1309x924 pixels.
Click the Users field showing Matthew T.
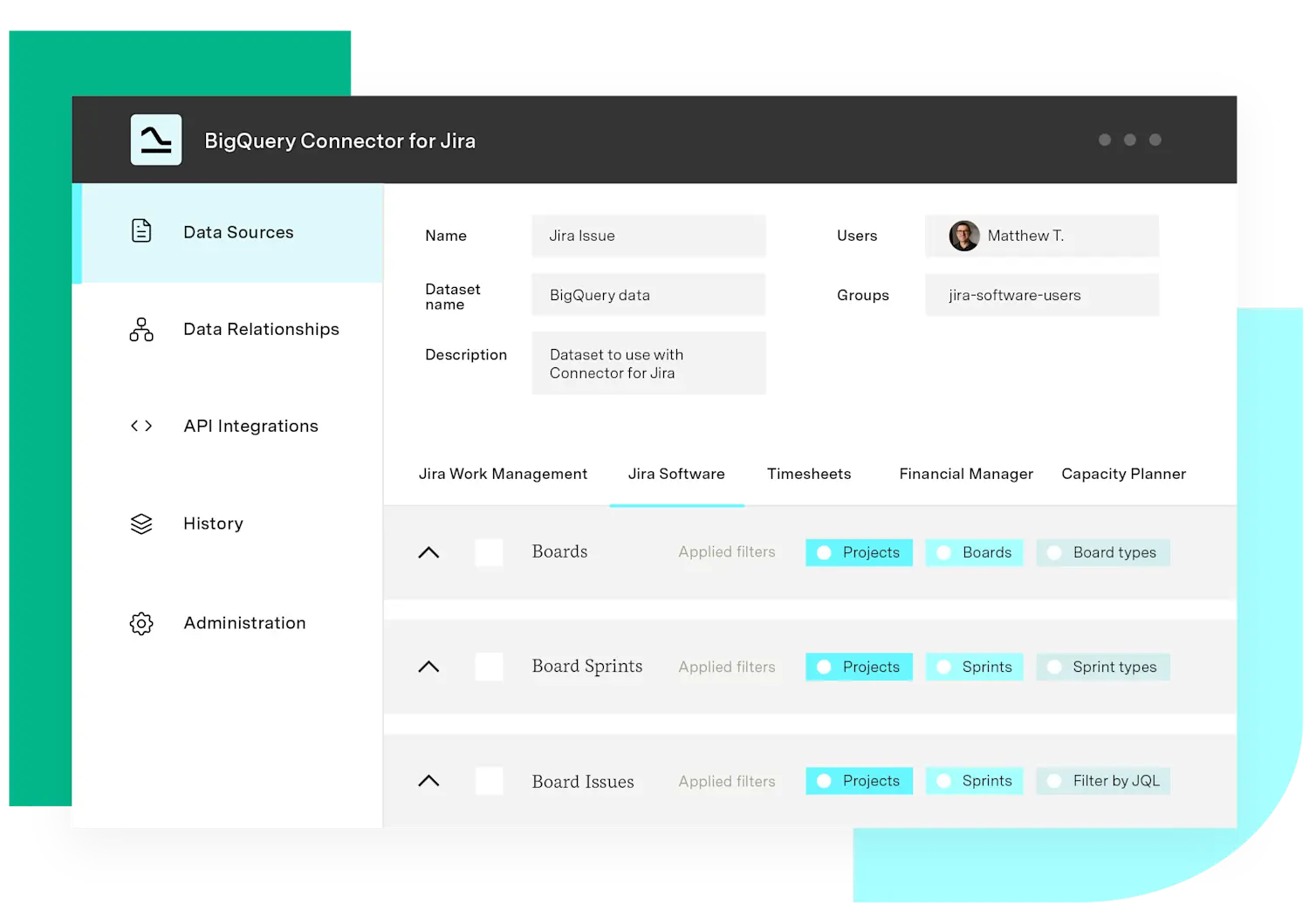1042,236
